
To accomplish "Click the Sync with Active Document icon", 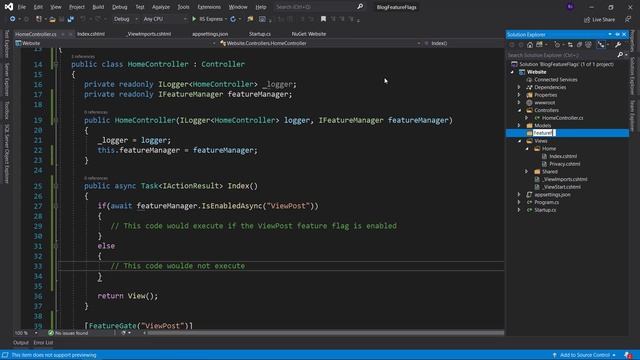I will coord(570,45).
